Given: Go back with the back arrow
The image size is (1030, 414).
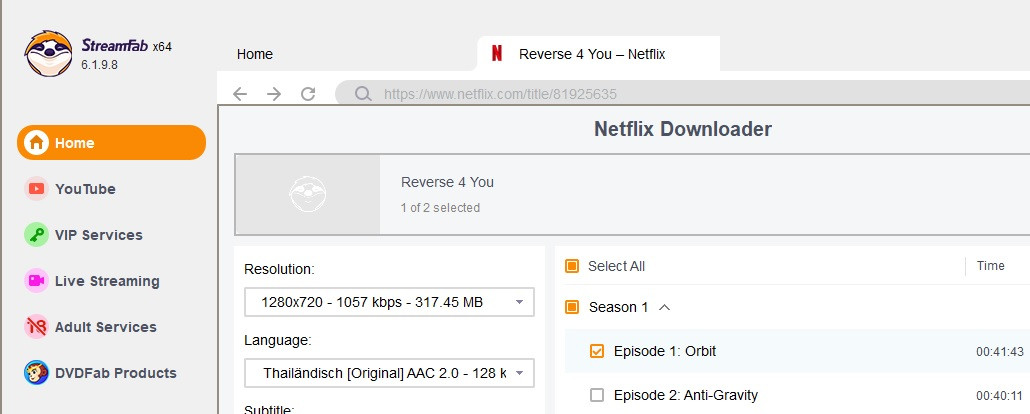Looking at the screenshot, I should (x=240, y=94).
